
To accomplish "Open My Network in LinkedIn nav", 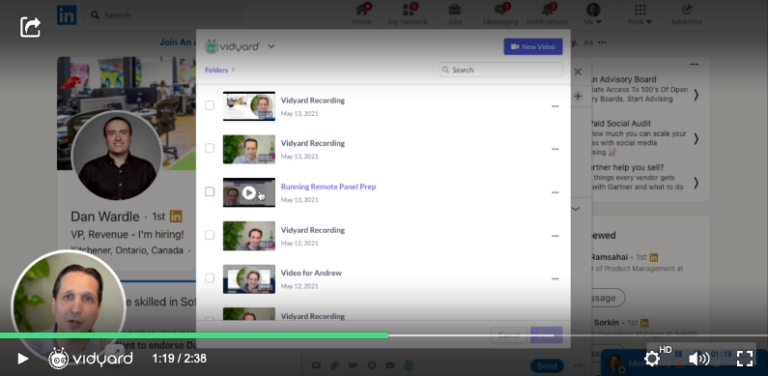I will [x=408, y=15].
